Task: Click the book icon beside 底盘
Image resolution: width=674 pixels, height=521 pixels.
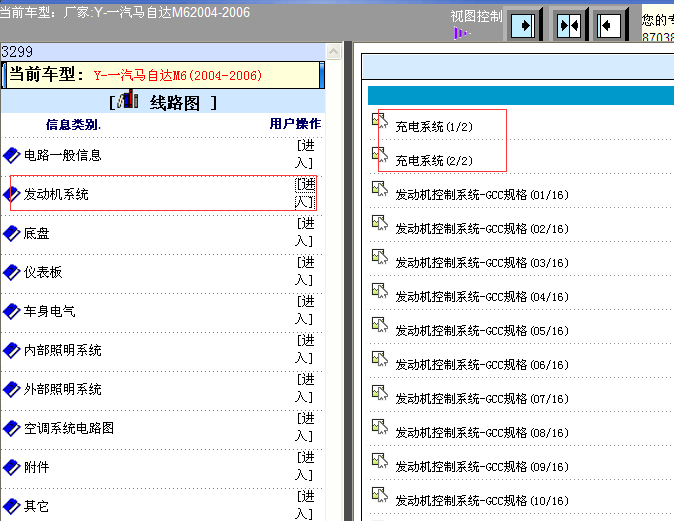Action: (12, 233)
